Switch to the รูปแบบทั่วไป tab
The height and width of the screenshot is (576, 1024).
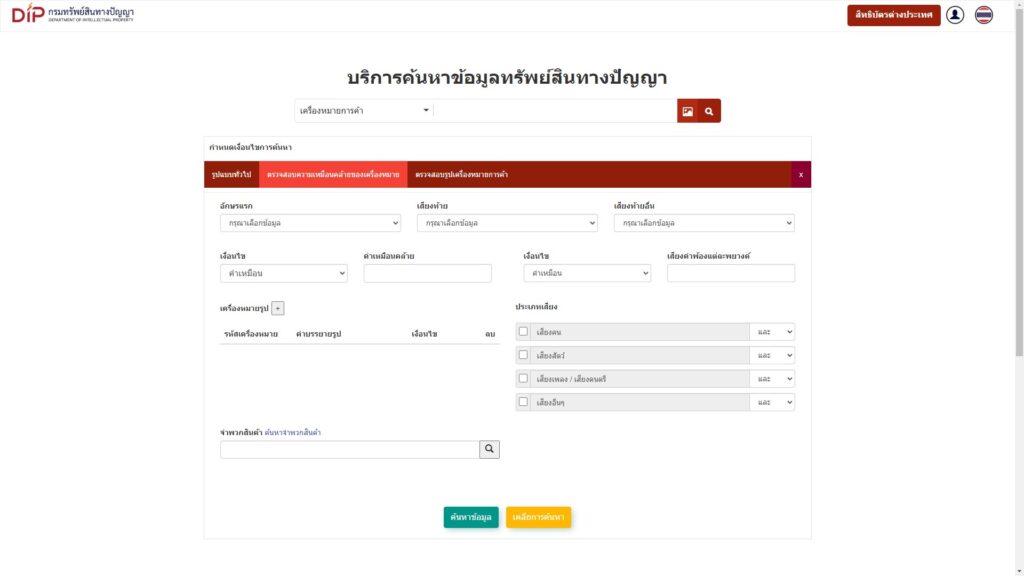pos(231,175)
